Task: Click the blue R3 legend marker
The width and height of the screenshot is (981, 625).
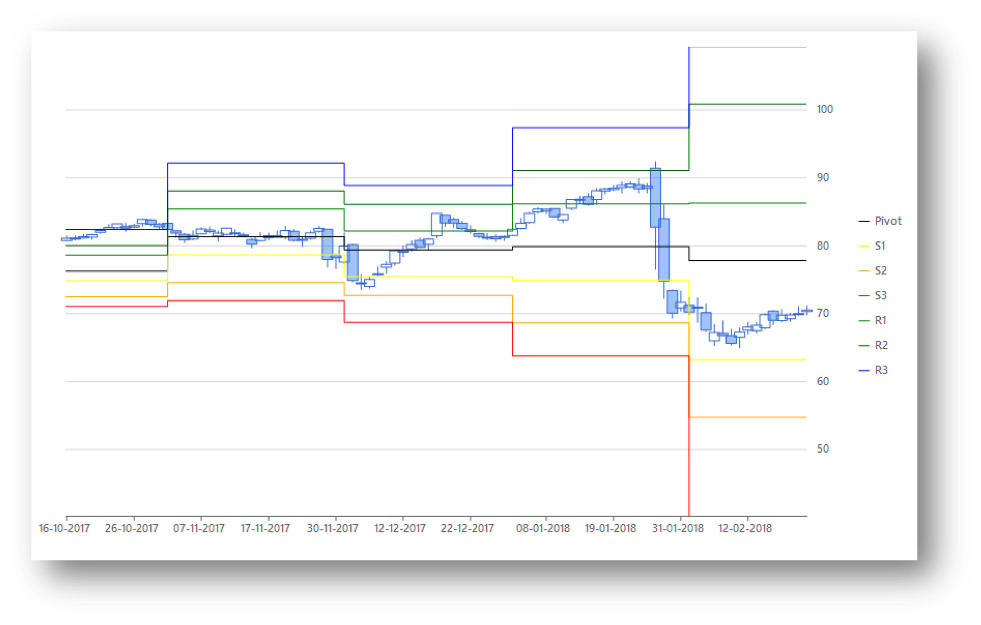Action: pyautogui.click(x=862, y=369)
